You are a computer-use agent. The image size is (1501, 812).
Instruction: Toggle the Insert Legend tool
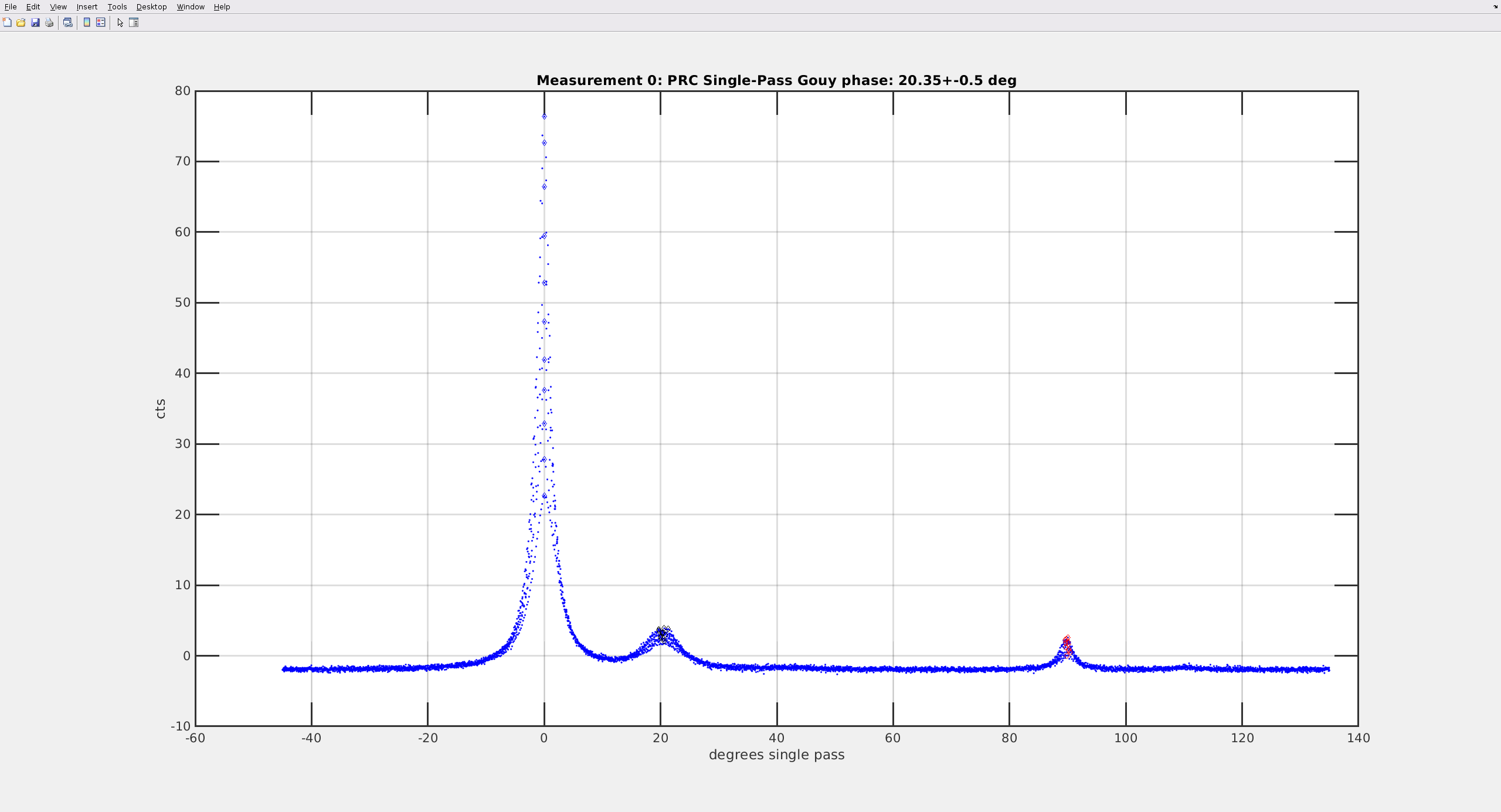point(101,22)
